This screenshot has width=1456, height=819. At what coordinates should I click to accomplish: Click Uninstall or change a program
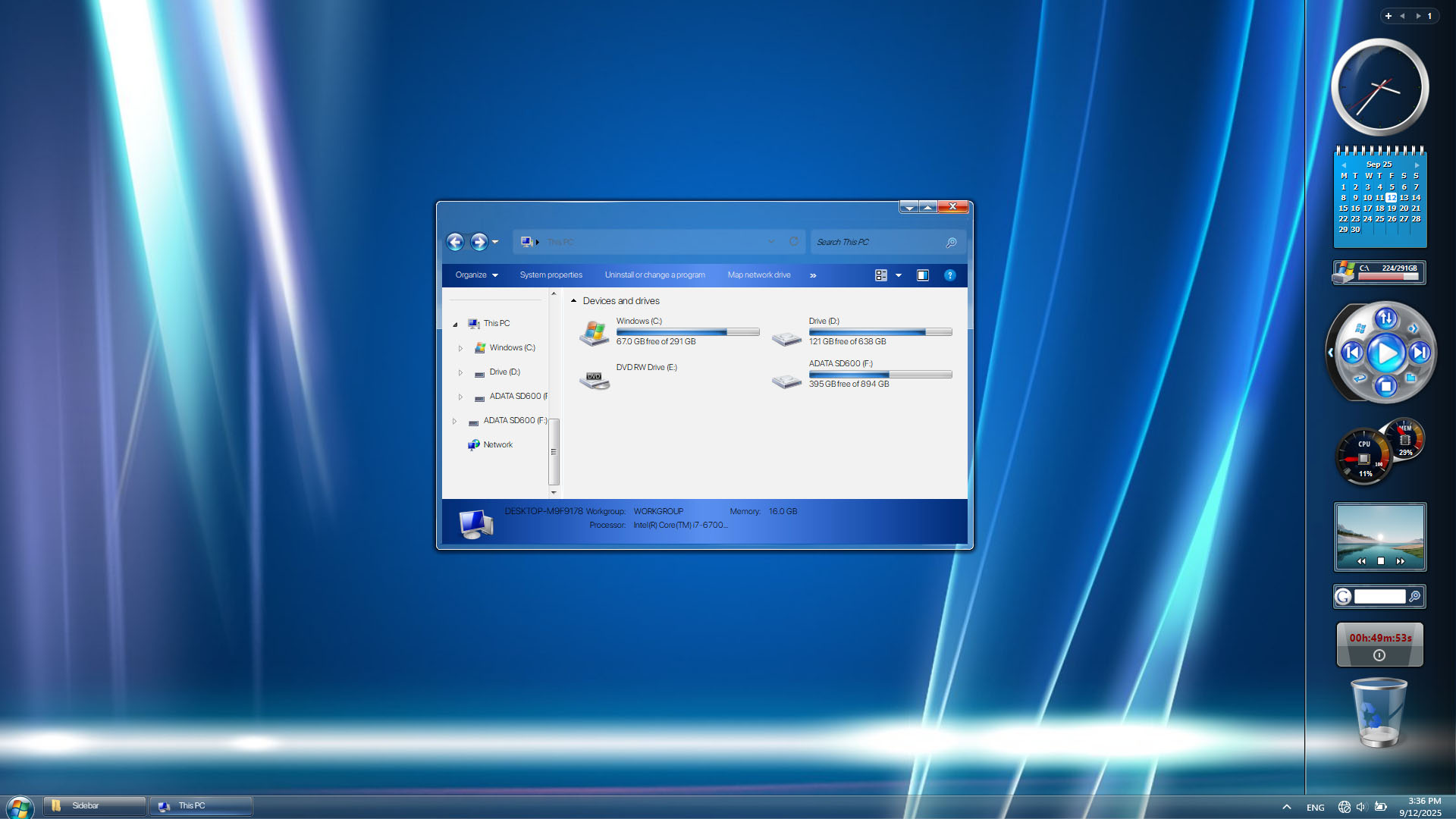[654, 275]
